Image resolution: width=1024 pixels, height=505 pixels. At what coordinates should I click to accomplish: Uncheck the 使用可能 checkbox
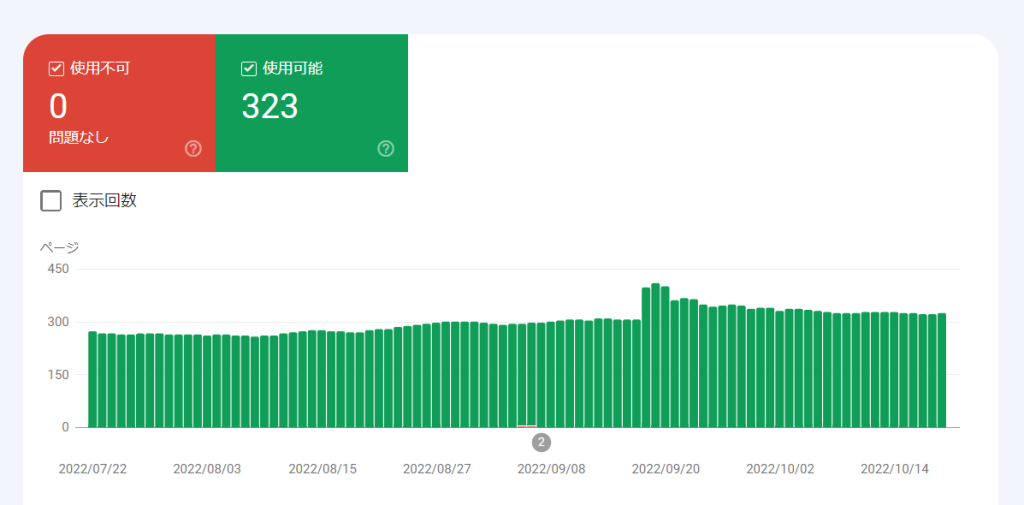[x=249, y=69]
